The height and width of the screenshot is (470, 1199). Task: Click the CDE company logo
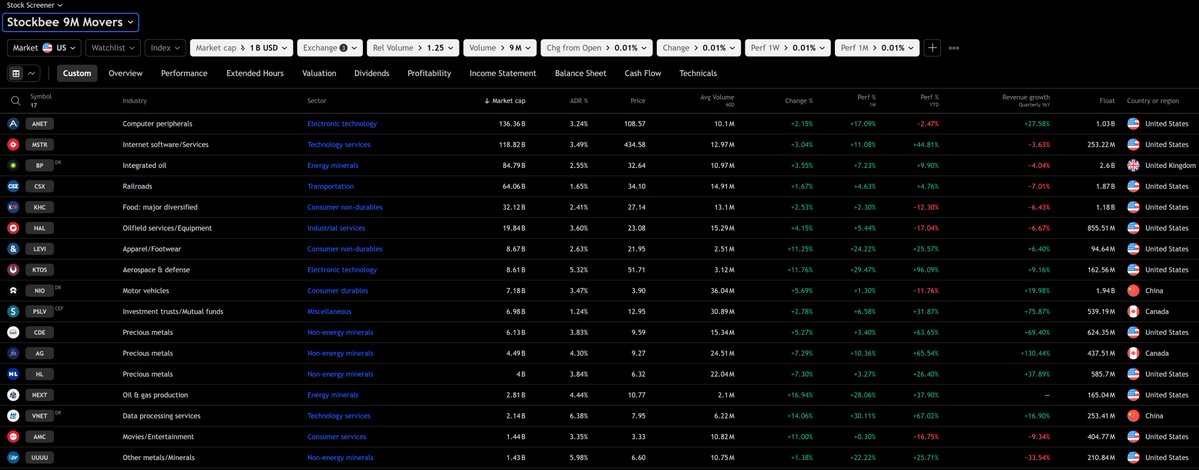coord(13,332)
